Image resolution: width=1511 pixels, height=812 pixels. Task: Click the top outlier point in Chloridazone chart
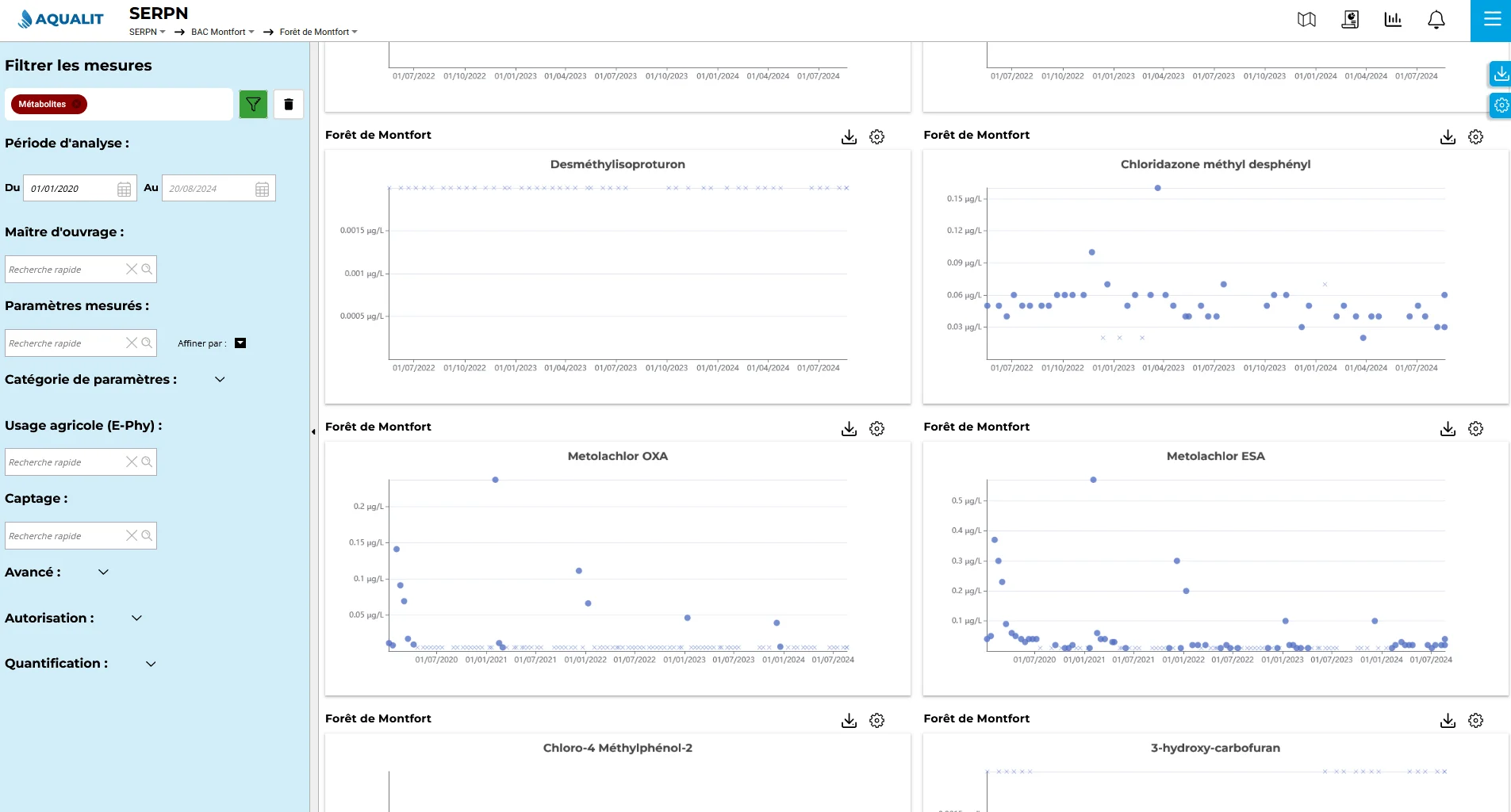point(1158,188)
